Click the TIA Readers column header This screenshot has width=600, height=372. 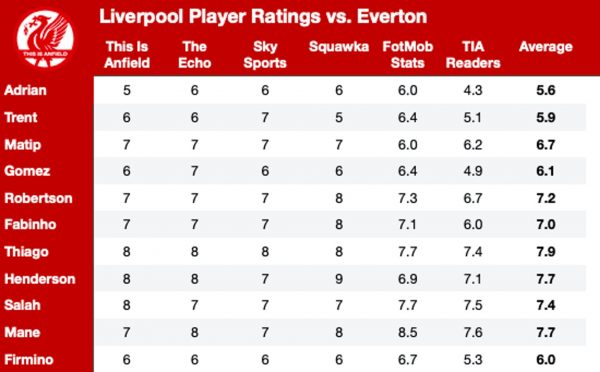click(473, 55)
